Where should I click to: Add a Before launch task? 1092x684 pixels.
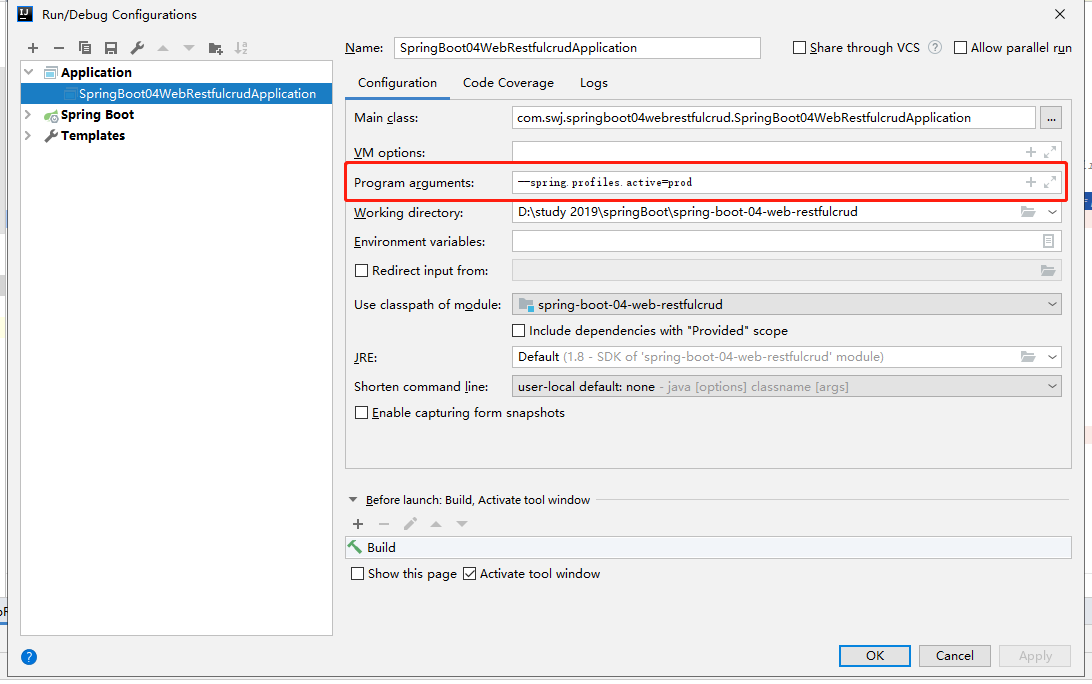358,524
